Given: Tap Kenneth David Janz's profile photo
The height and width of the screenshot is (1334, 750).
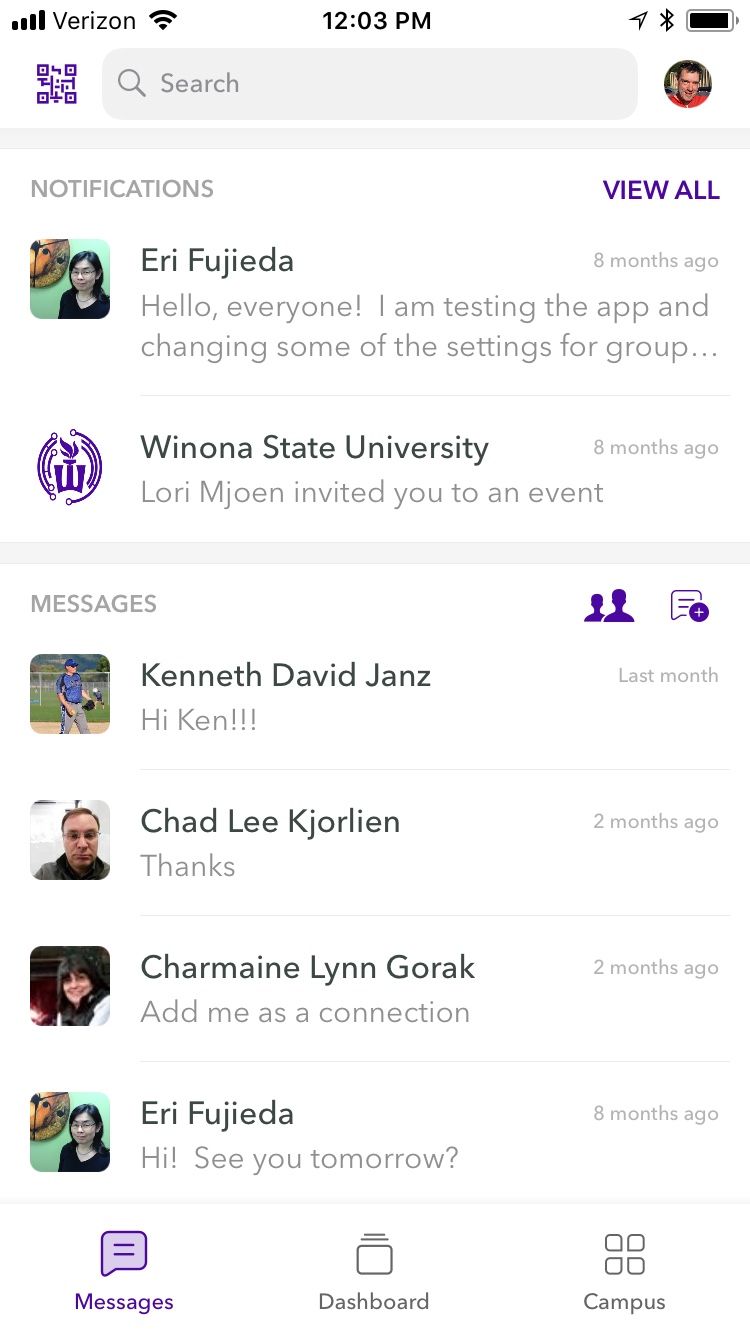Looking at the screenshot, I should [70, 694].
